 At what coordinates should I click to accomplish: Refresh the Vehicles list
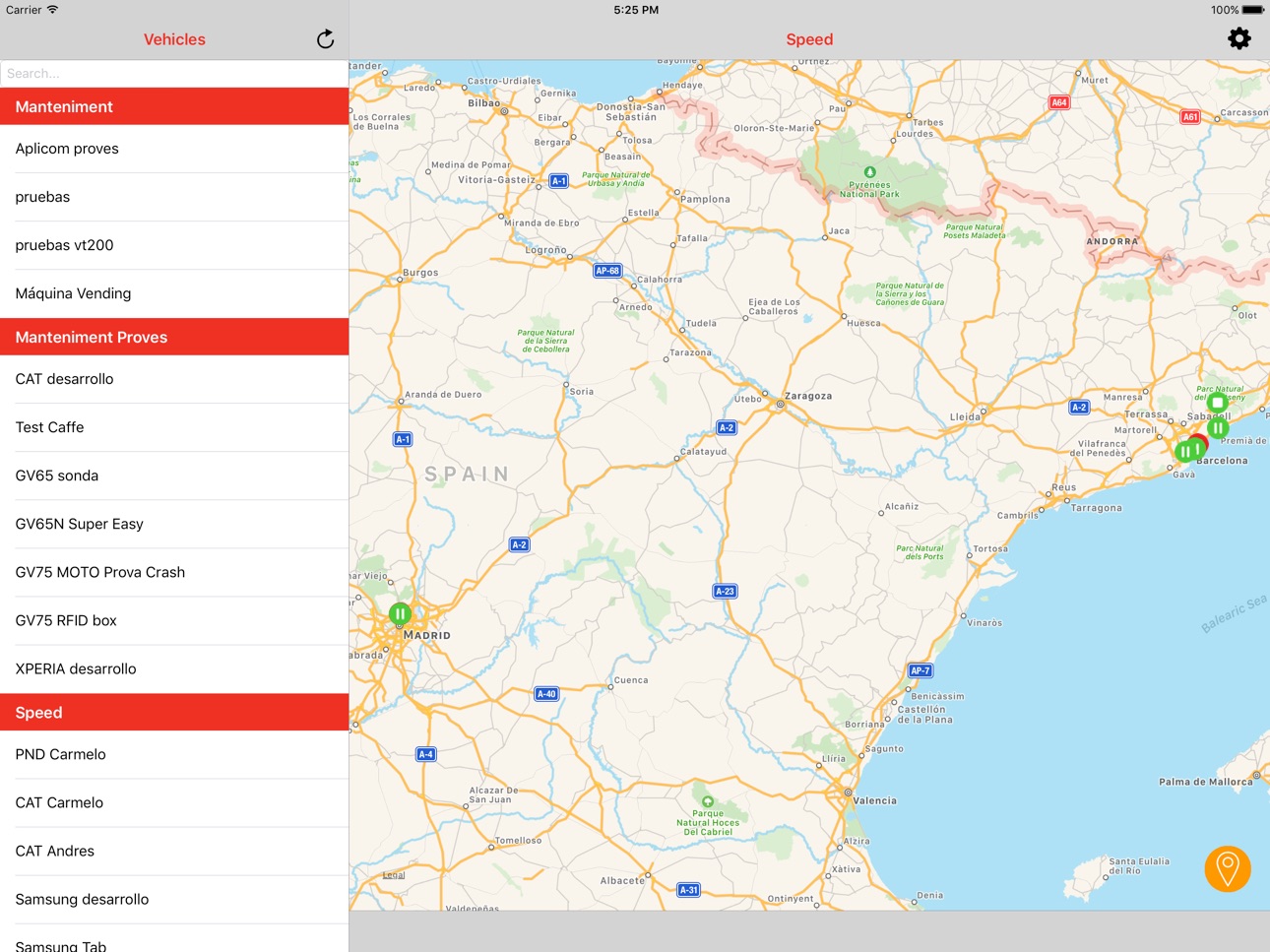(325, 39)
